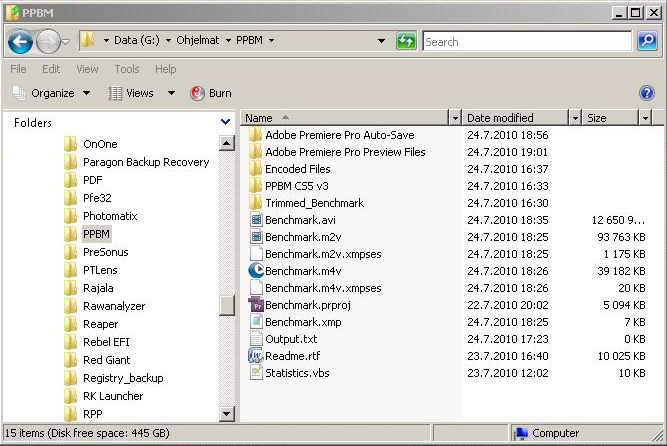This screenshot has width=667, height=446.
Task: Collapse the Folders pane chevron
Action: (225, 122)
